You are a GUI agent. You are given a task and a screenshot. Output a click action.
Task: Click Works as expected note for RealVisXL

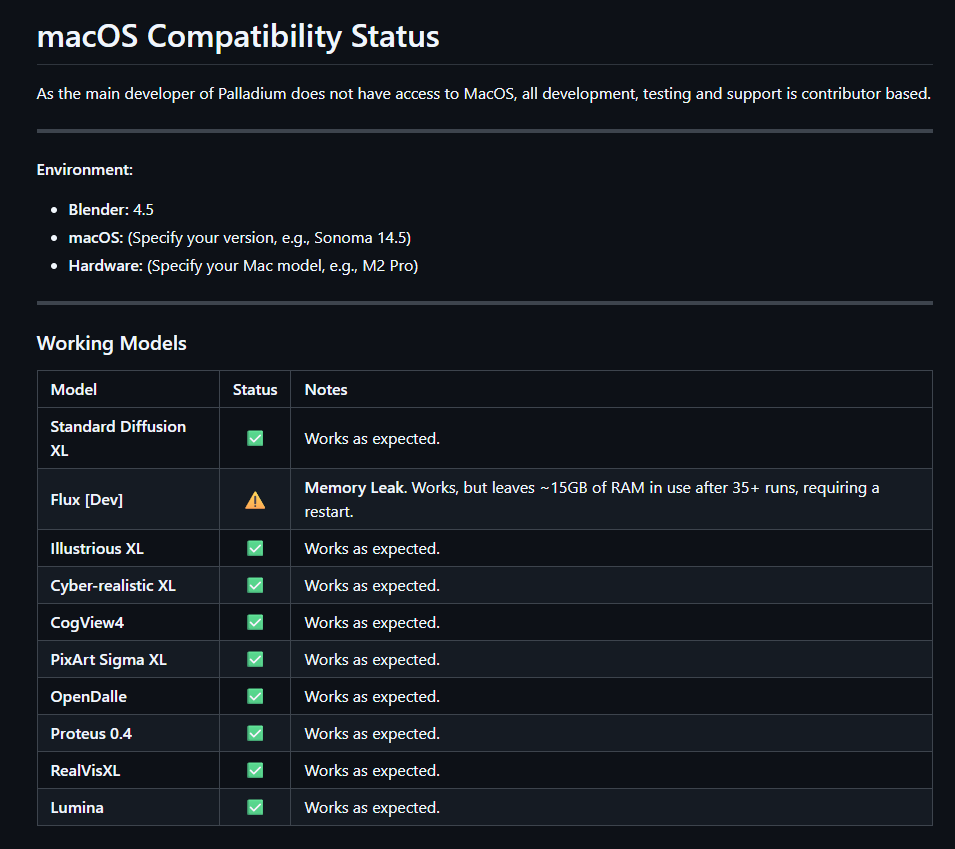click(x=372, y=770)
